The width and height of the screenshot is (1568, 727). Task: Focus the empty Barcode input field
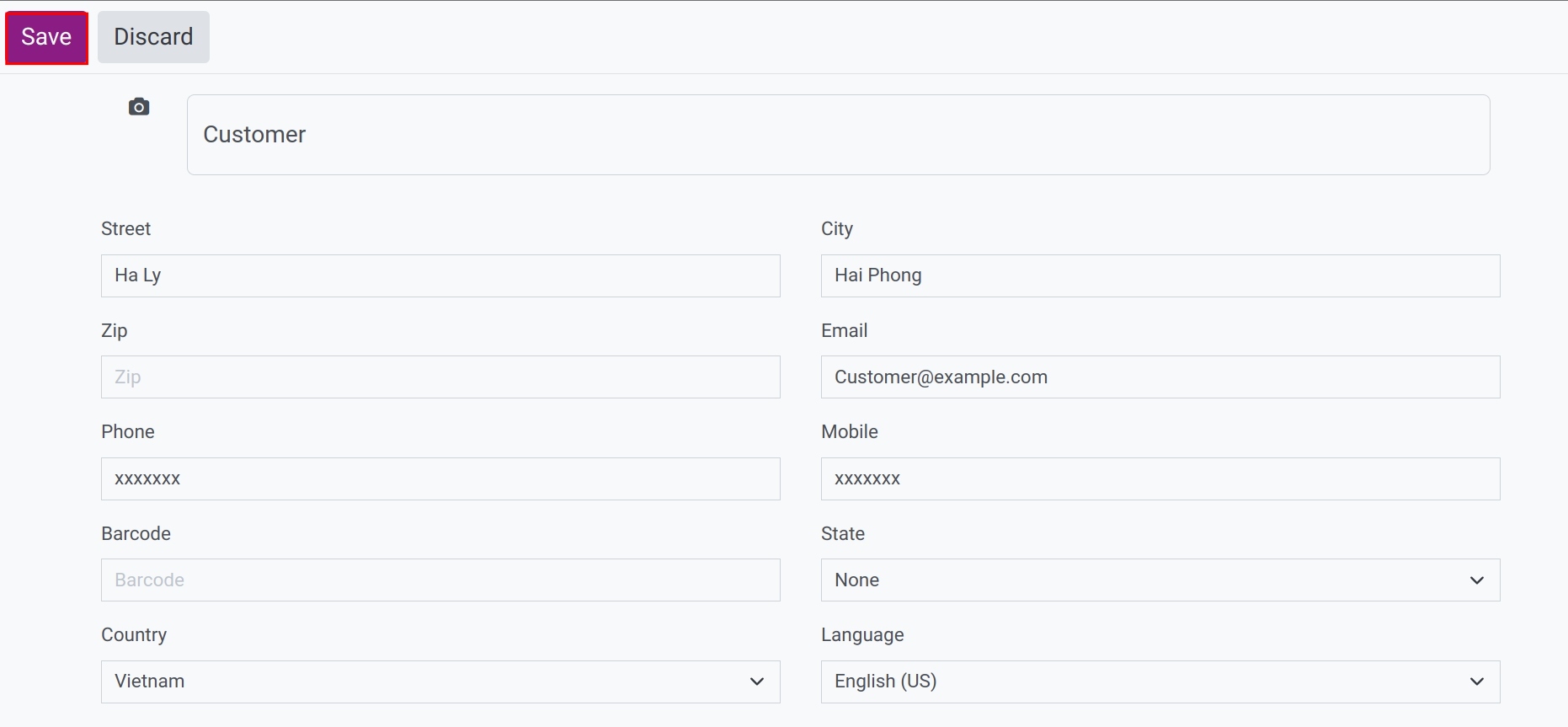[x=440, y=580]
